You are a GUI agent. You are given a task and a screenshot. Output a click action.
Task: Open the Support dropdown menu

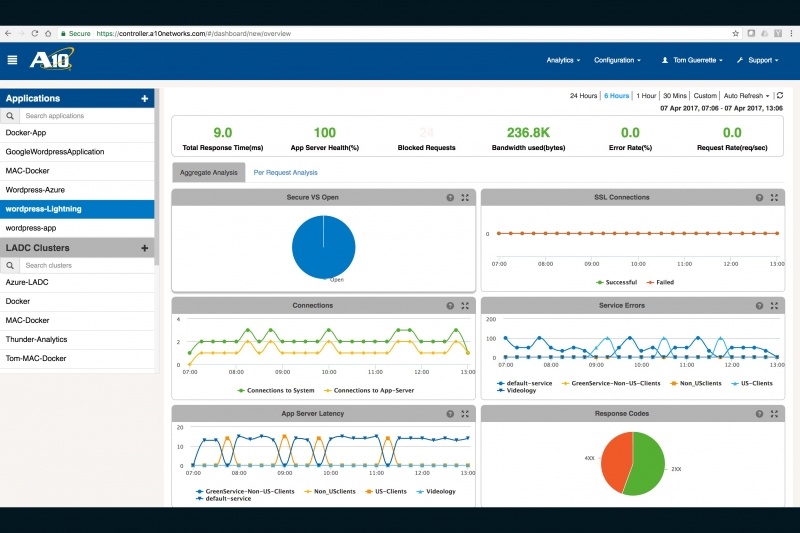pos(758,60)
